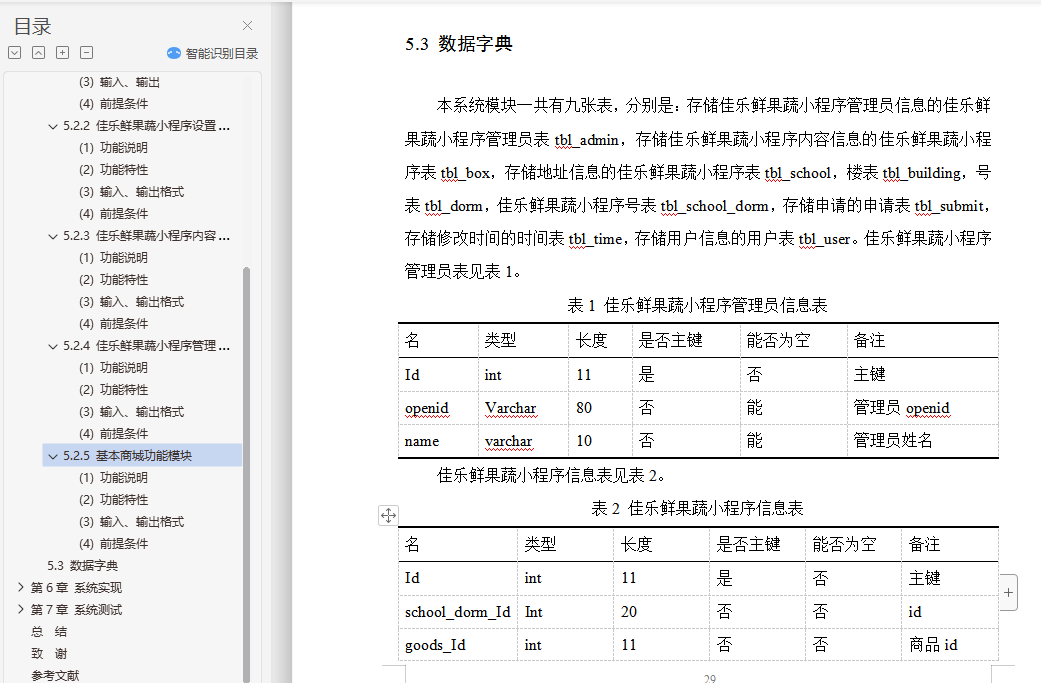Click 智能识别目录 smart outline button

pyautogui.click(x=212, y=54)
